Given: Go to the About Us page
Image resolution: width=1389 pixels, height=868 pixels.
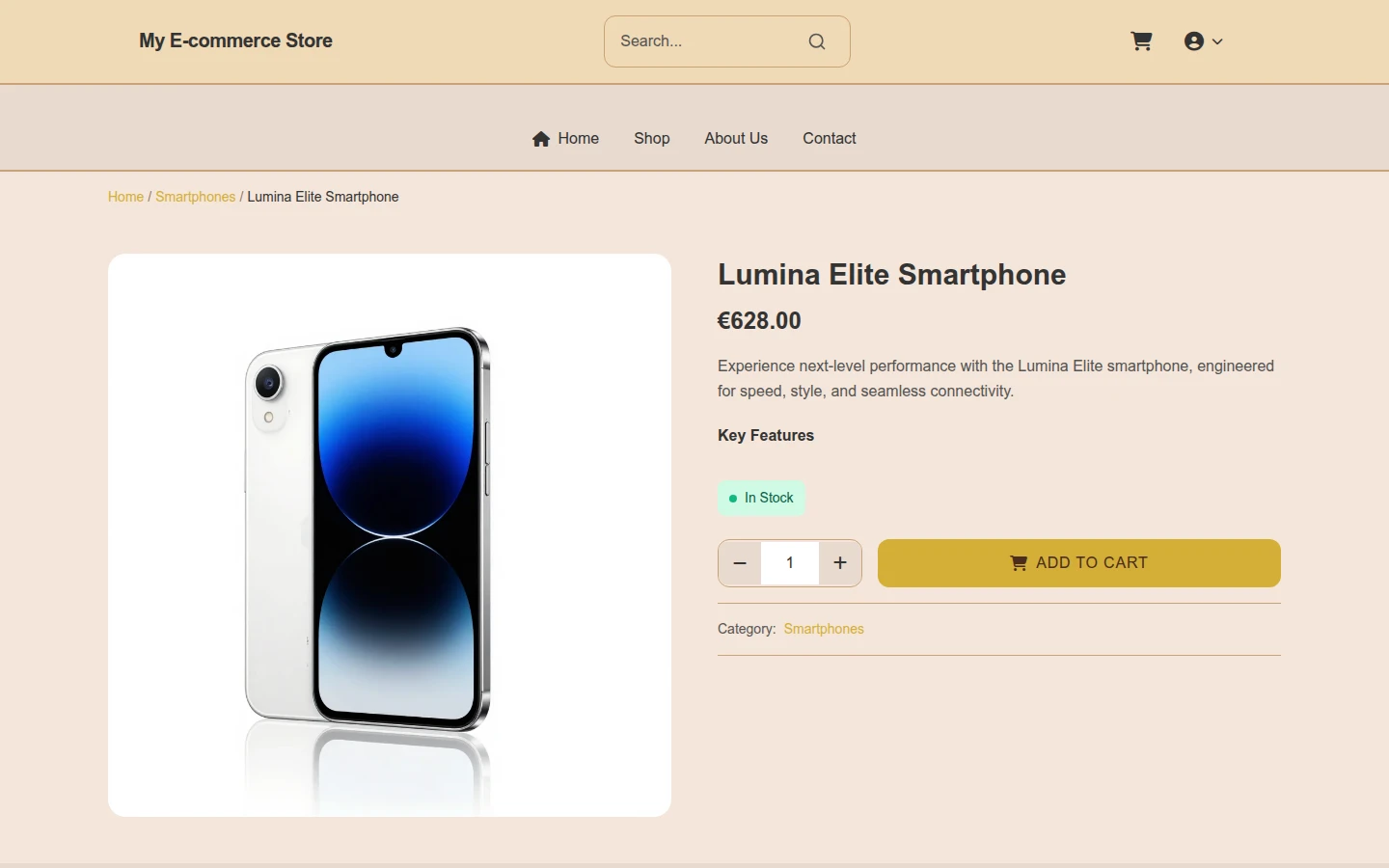Looking at the screenshot, I should (x=736, y=139).
